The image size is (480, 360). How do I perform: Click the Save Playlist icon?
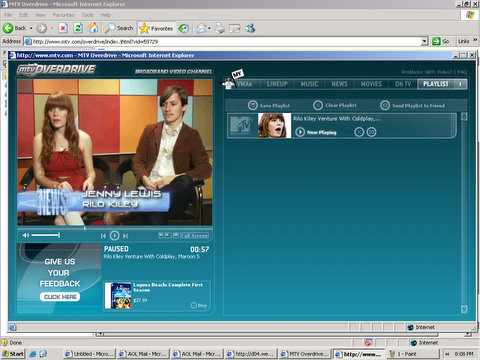pyautogui.click(x=253, y=105)
